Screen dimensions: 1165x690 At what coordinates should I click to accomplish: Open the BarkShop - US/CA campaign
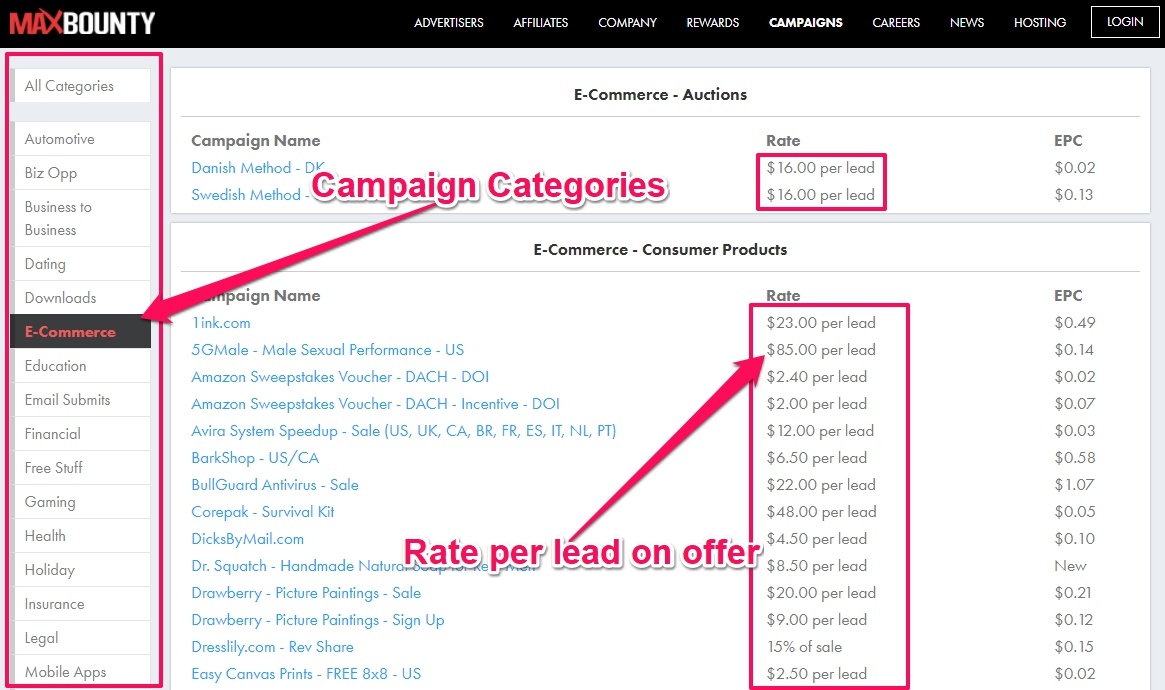(255, 458)
